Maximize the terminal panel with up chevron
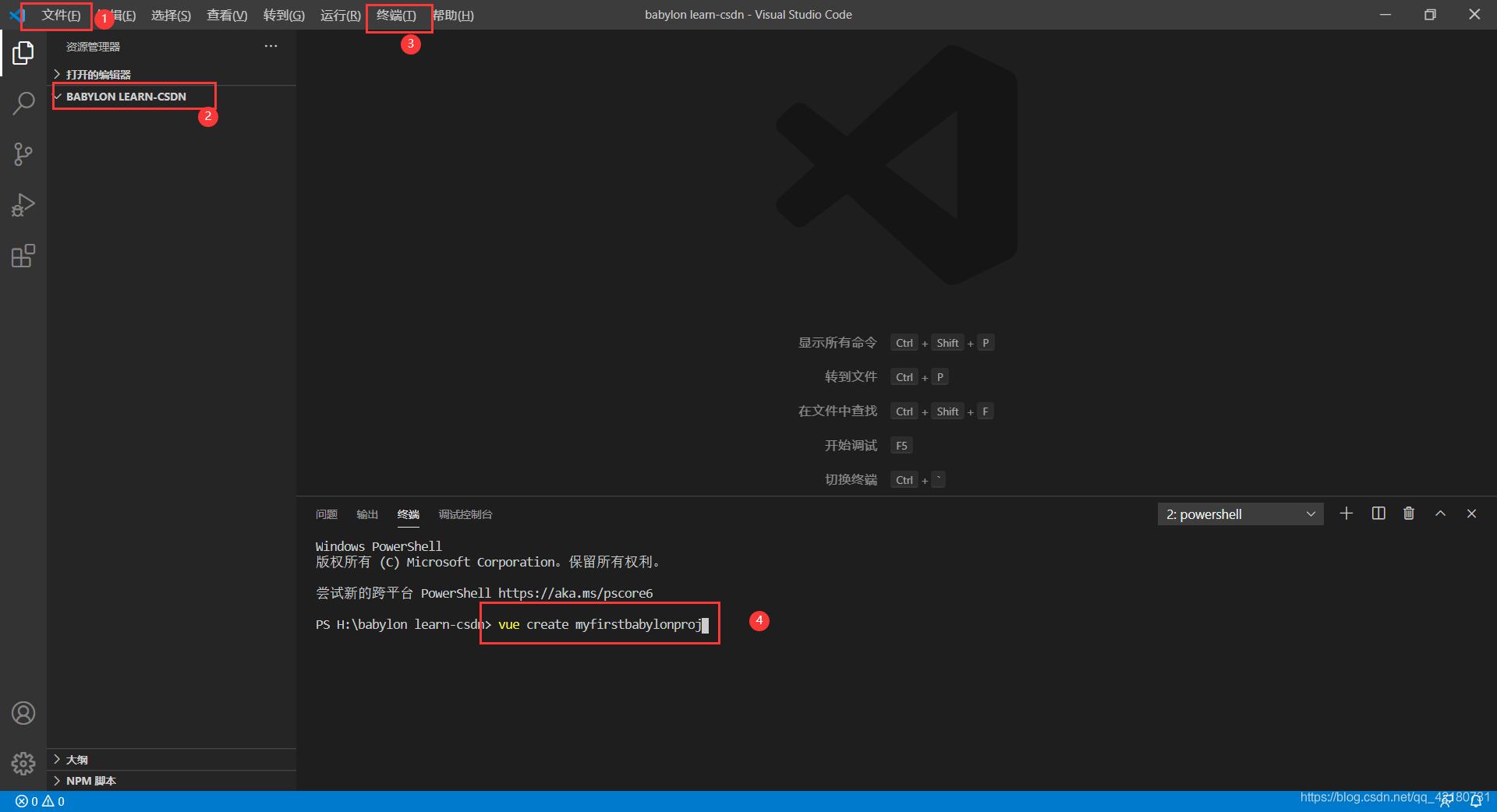The width and height of the screenshot is (1497, 812). 1441,514
